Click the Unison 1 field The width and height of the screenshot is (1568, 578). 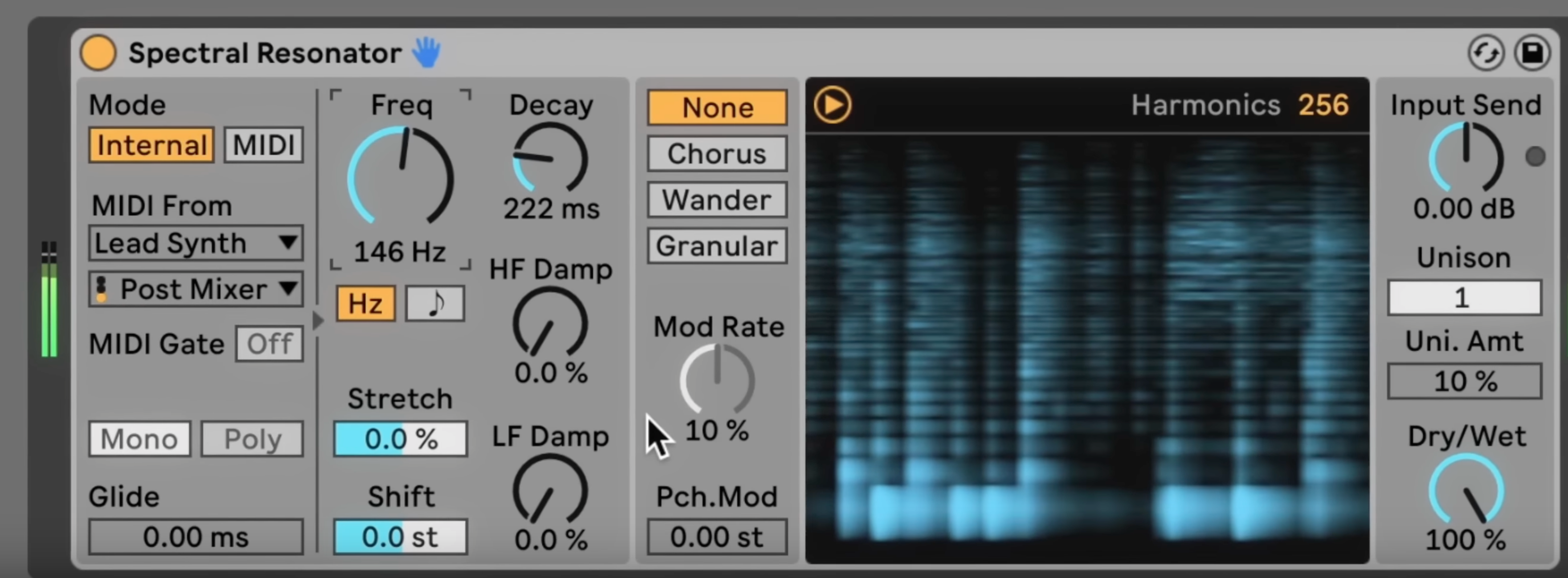click(x=1465, y=297)
